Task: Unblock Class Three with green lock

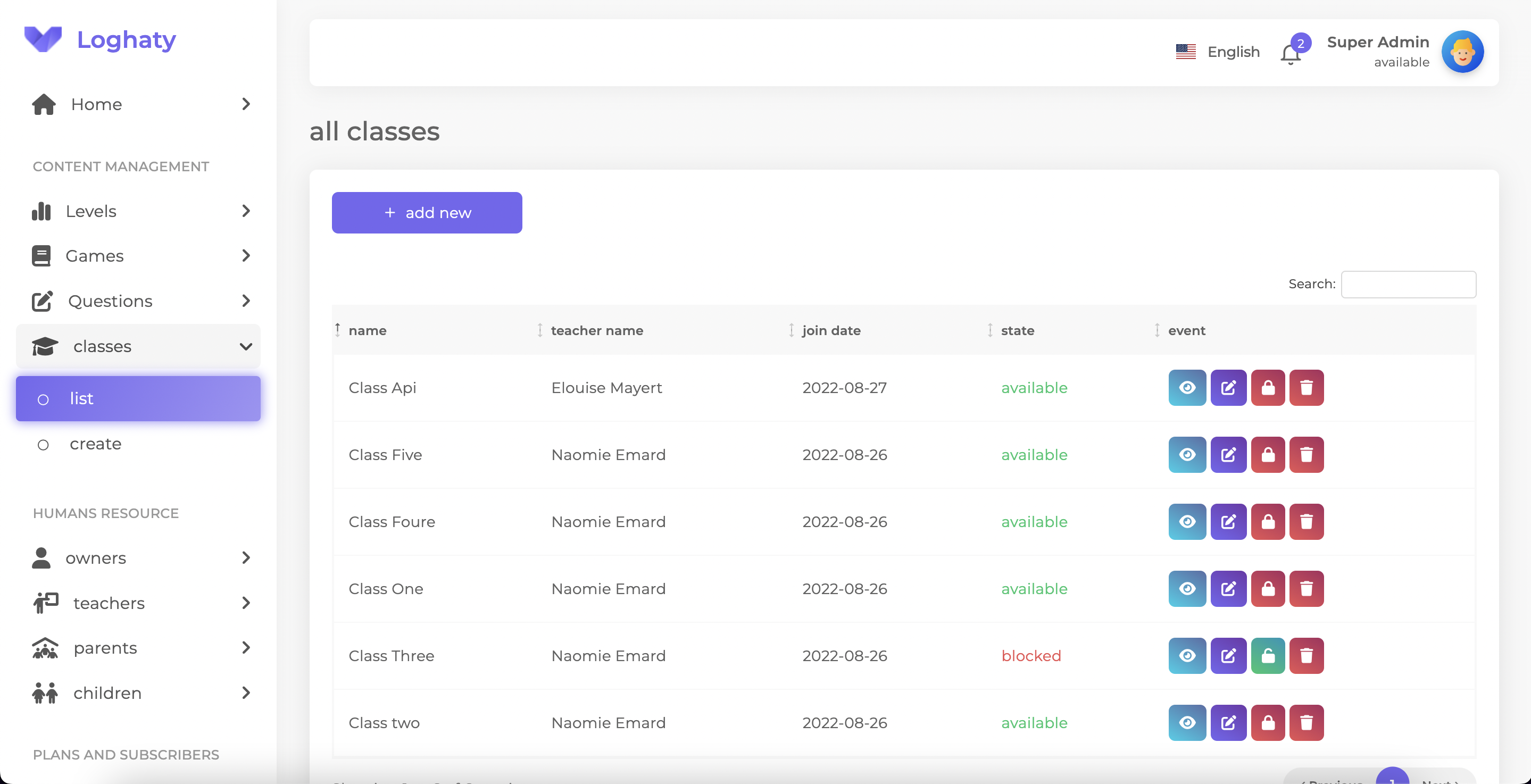Action: click(x=1268, y=656)
